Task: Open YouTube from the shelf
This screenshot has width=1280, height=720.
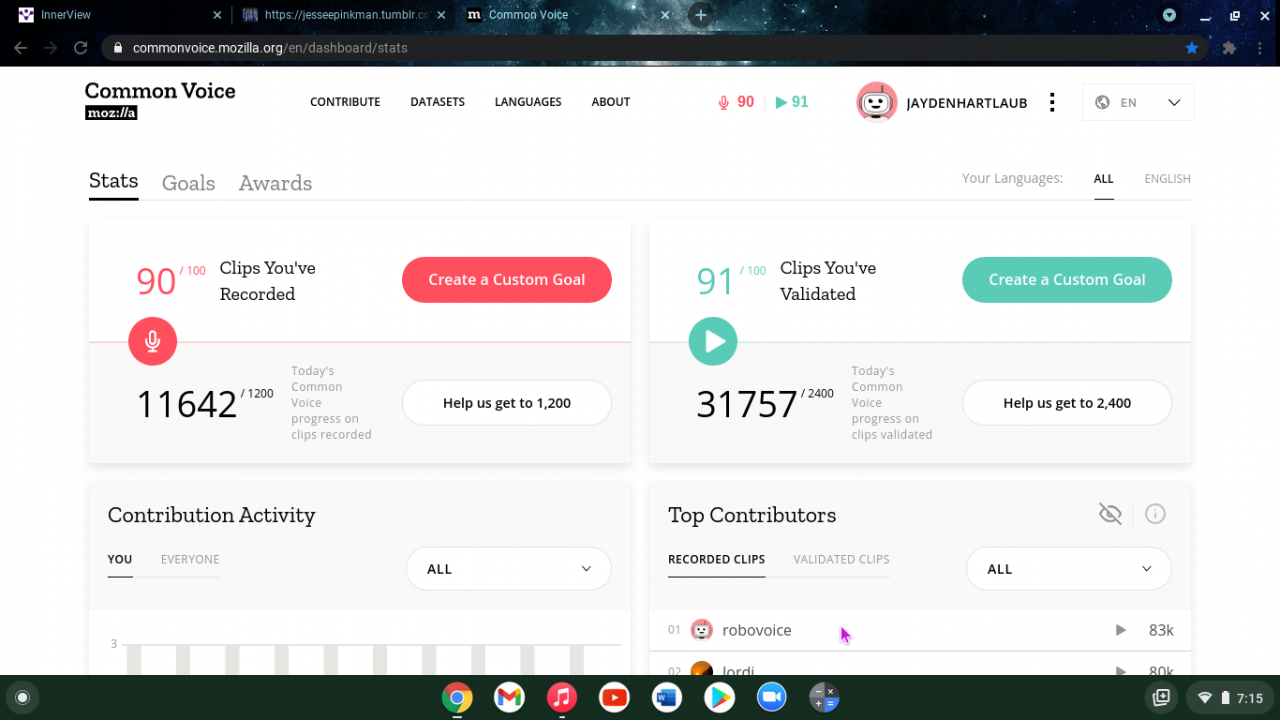Action: click(614, 698)
